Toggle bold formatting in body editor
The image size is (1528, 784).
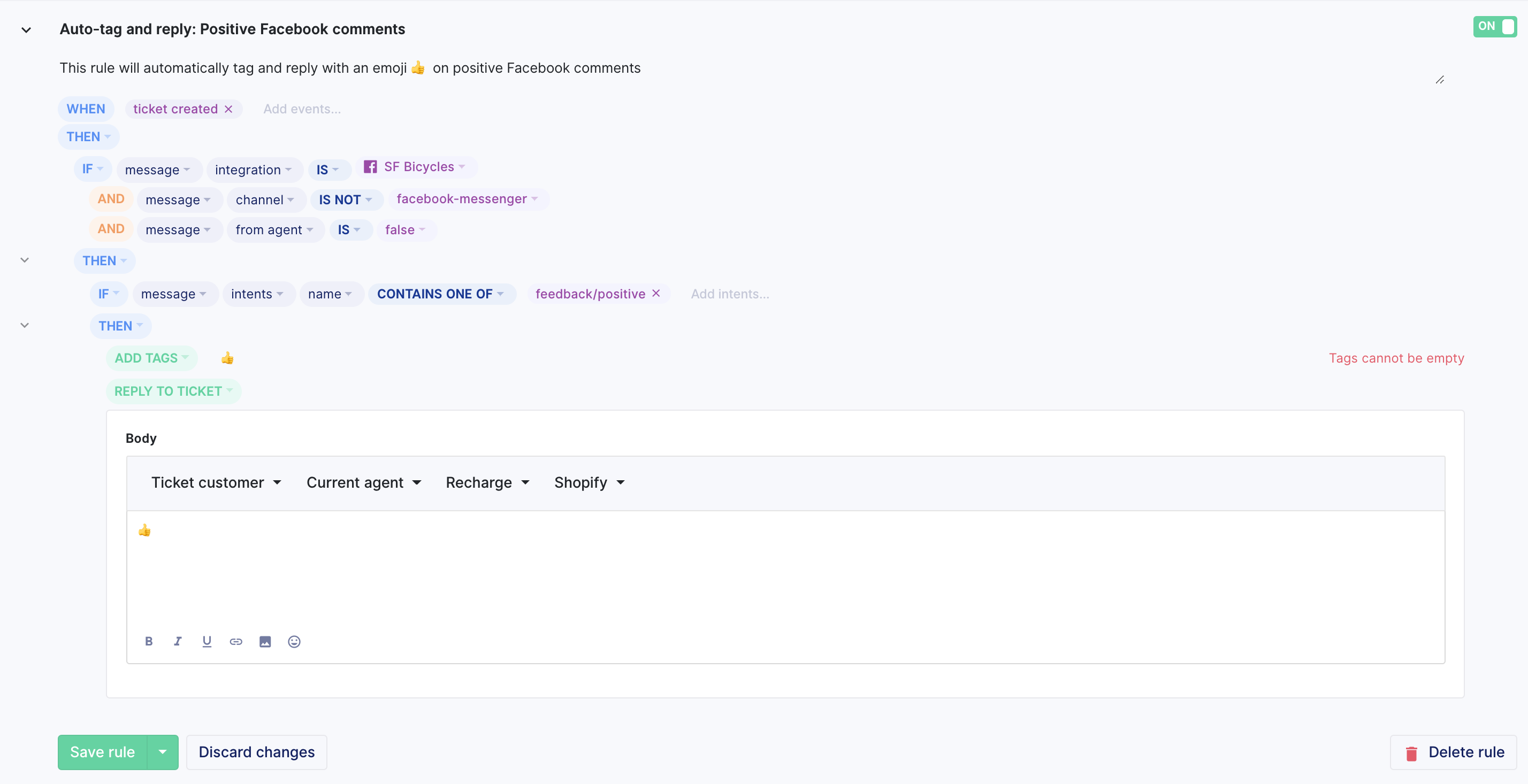149,642
